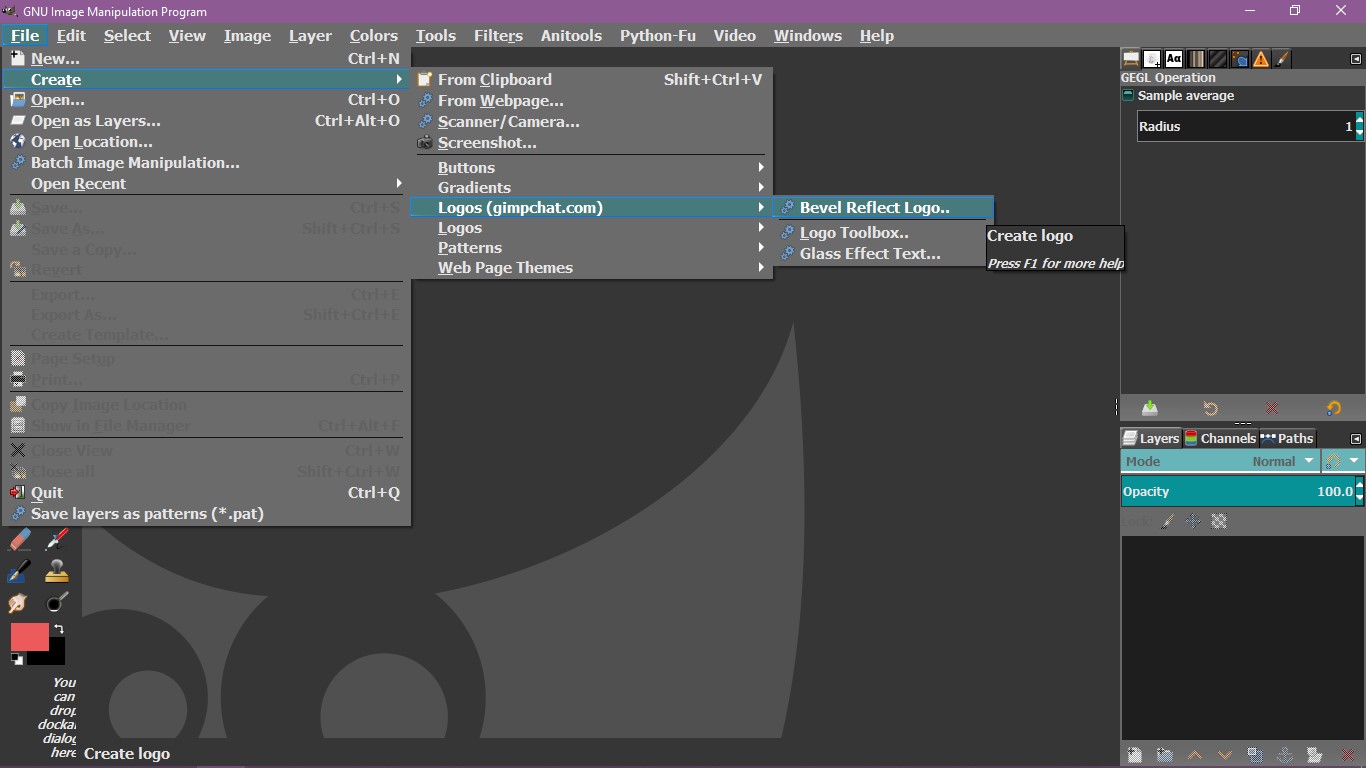Save tool preset in Tool Options

point(1150,408)
